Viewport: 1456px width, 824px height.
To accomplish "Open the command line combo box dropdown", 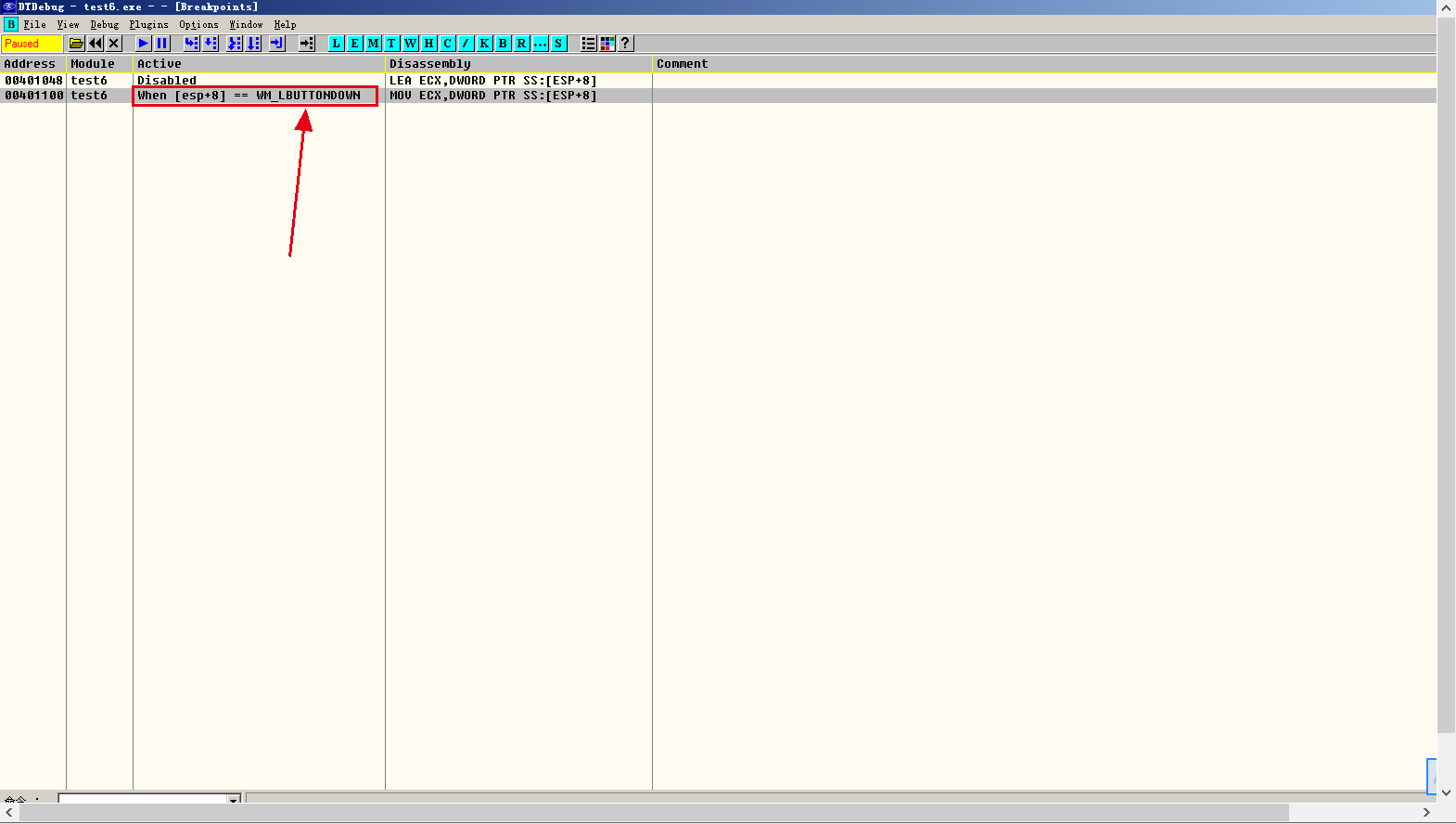I will (234, 798).
